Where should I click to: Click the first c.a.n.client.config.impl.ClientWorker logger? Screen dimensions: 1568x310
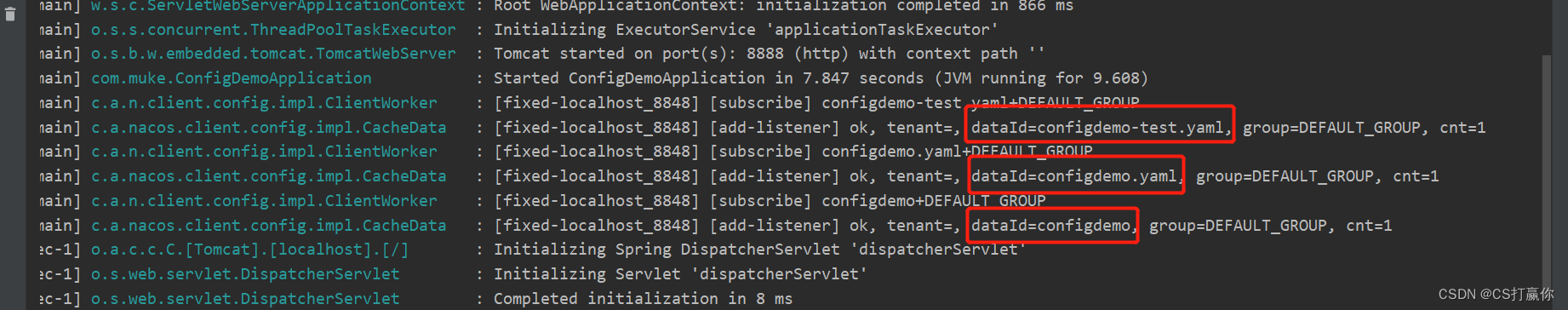264,102
